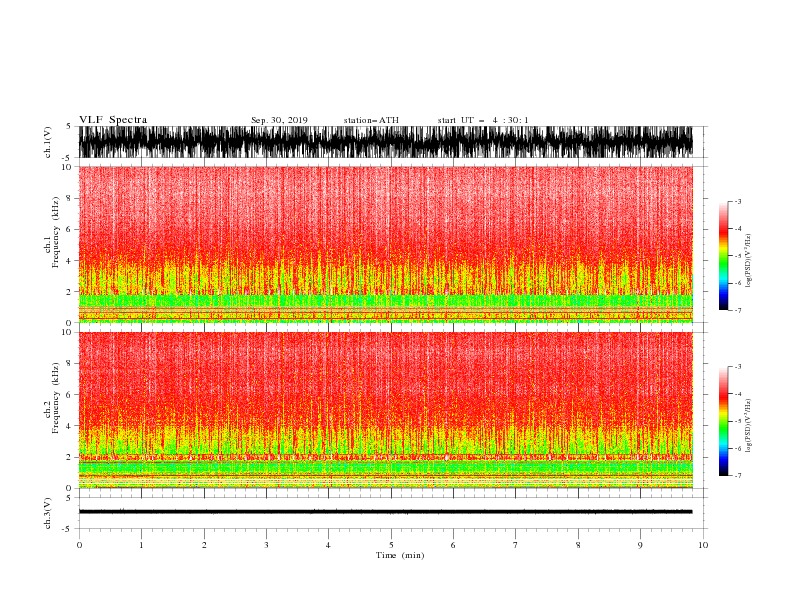Viewport: 792px width, 612px height.
Task: Click the "5" tick on the time axis
Action: tap(391, 545)
